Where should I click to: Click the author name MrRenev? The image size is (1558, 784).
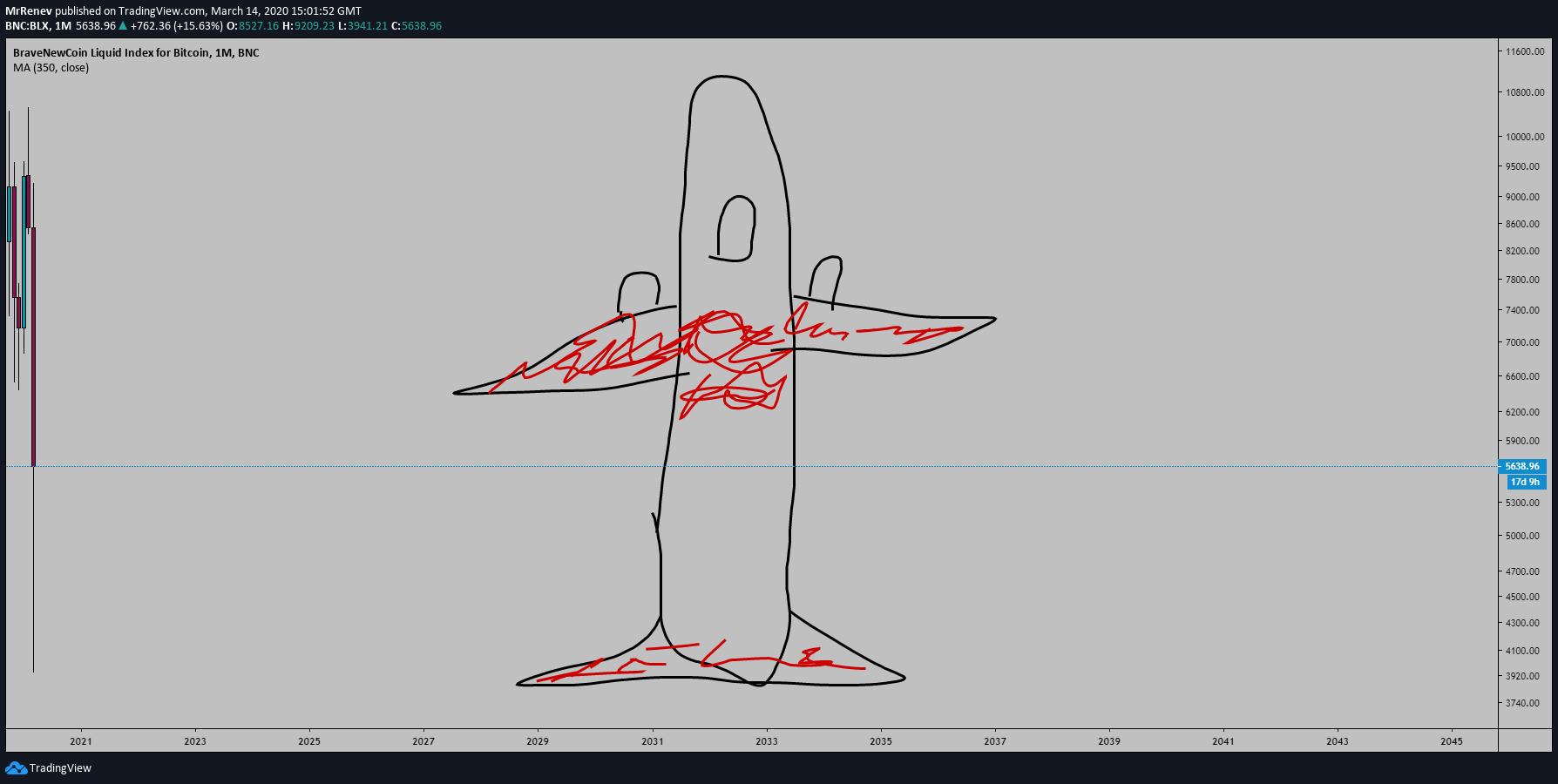pyautogui.click(x=29, y=11)
